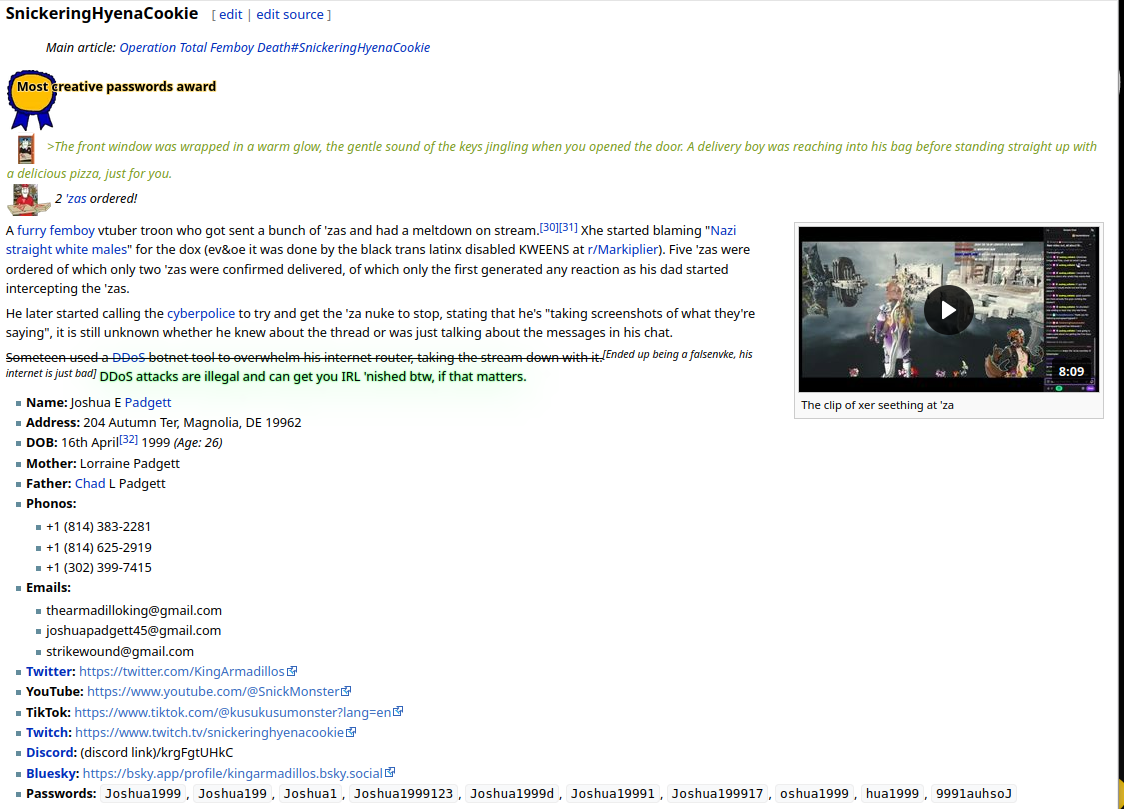Click the external link icon on the Twitch row
The height and width of the screenshot is (809, 1124).
(351, 732)
